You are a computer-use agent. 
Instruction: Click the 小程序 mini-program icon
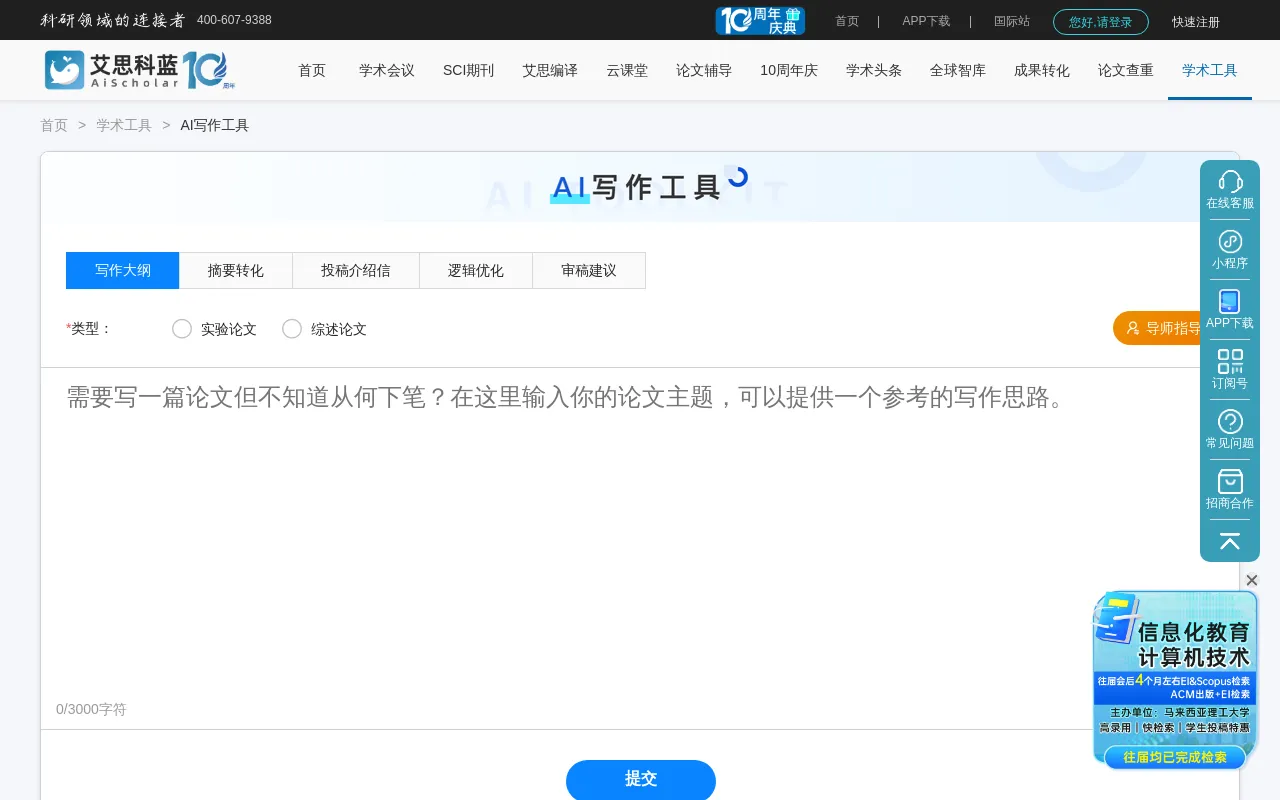point(1230,242)
